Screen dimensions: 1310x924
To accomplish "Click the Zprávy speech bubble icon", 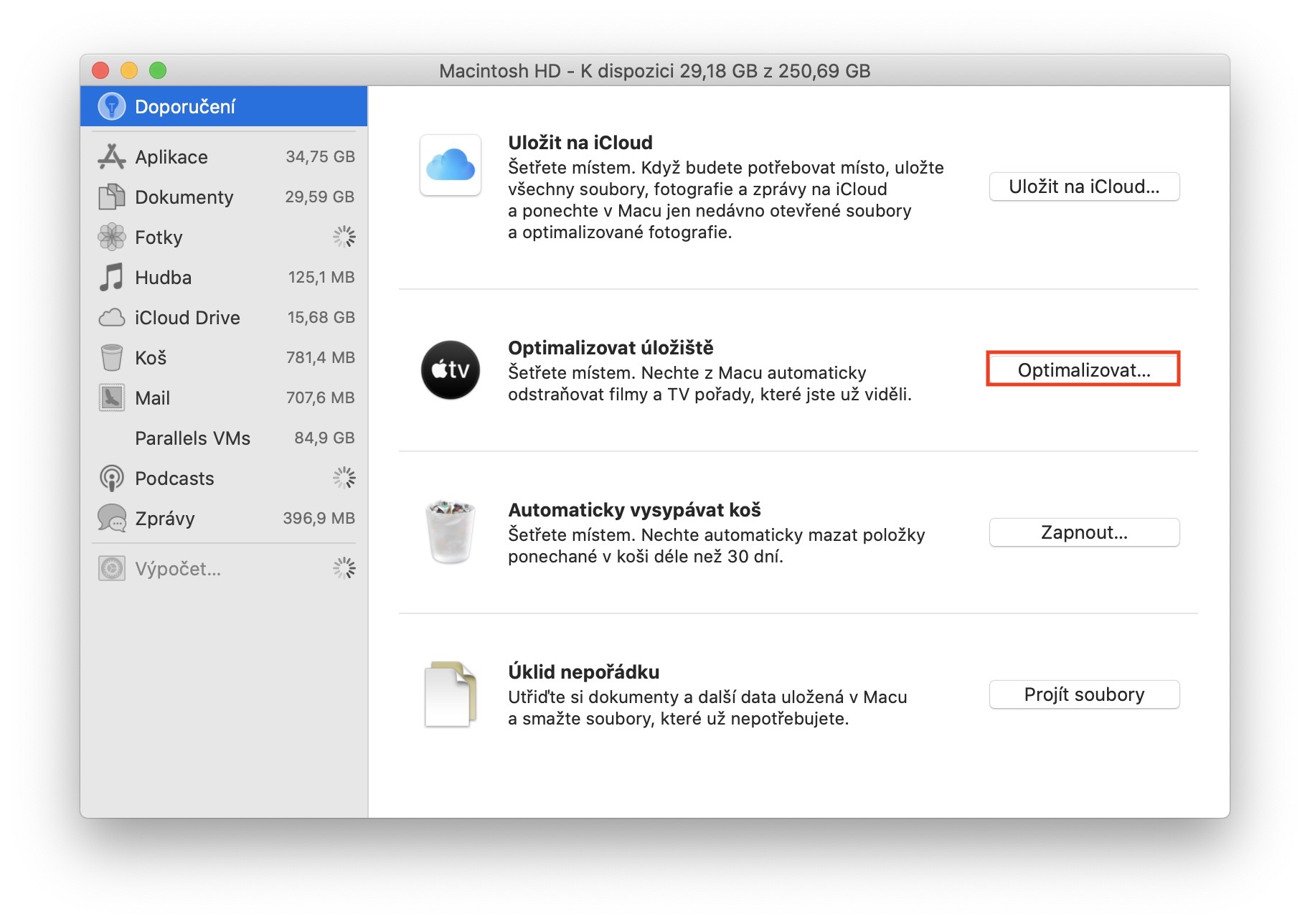I will point(111,518).
